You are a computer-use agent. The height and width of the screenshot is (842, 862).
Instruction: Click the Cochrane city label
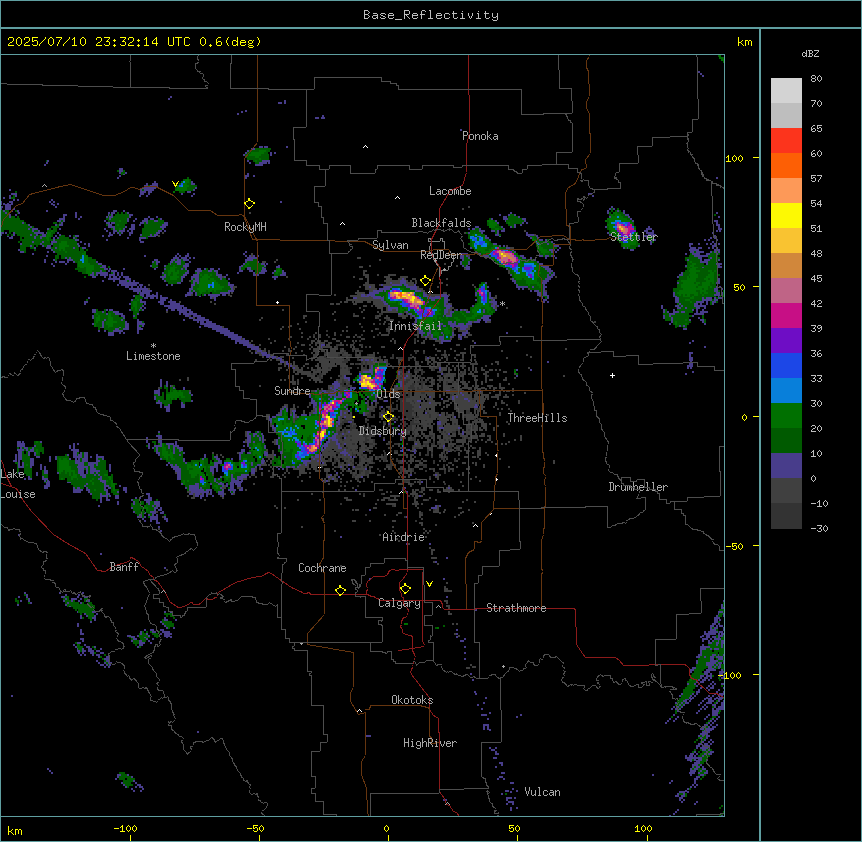coord(322,568)
